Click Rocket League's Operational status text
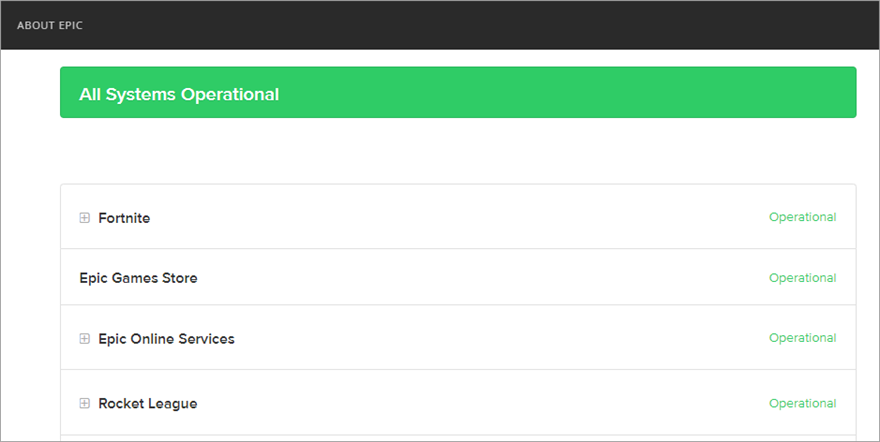 (802, 403)
